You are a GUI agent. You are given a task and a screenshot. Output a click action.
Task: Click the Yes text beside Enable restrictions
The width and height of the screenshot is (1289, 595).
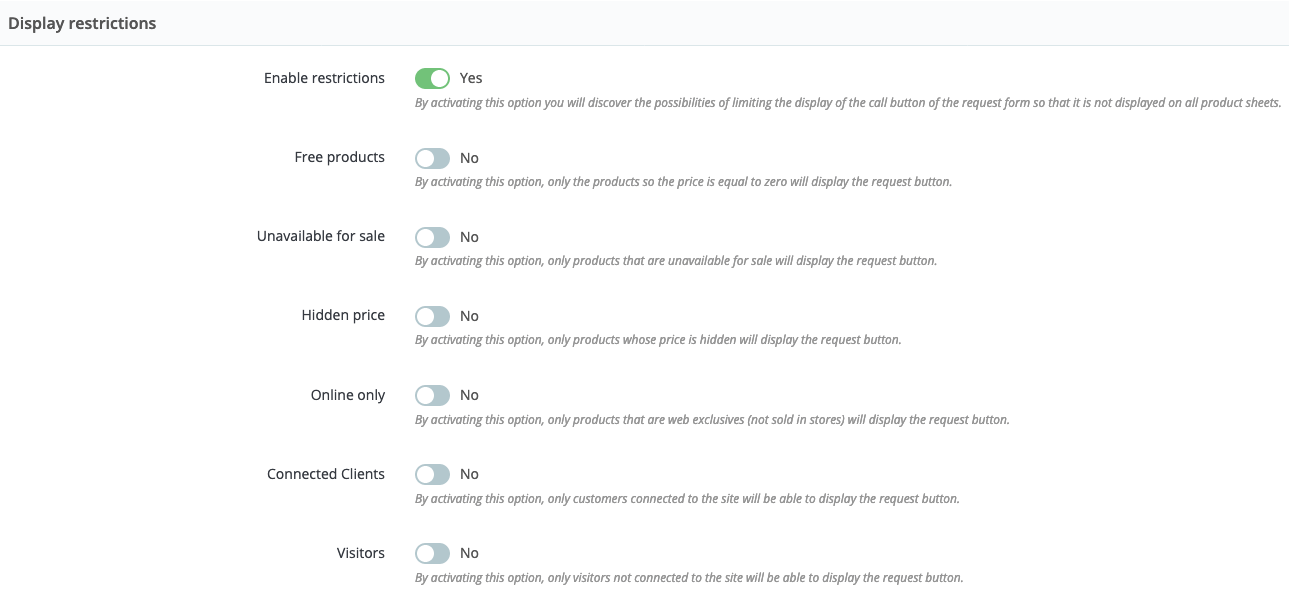(x=471, y=78)
